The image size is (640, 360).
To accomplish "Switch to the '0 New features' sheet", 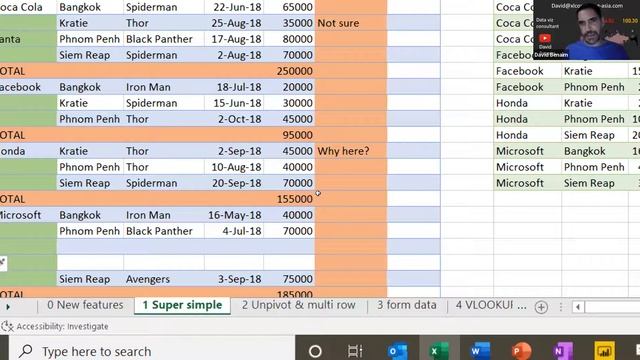I will (85, 305).
